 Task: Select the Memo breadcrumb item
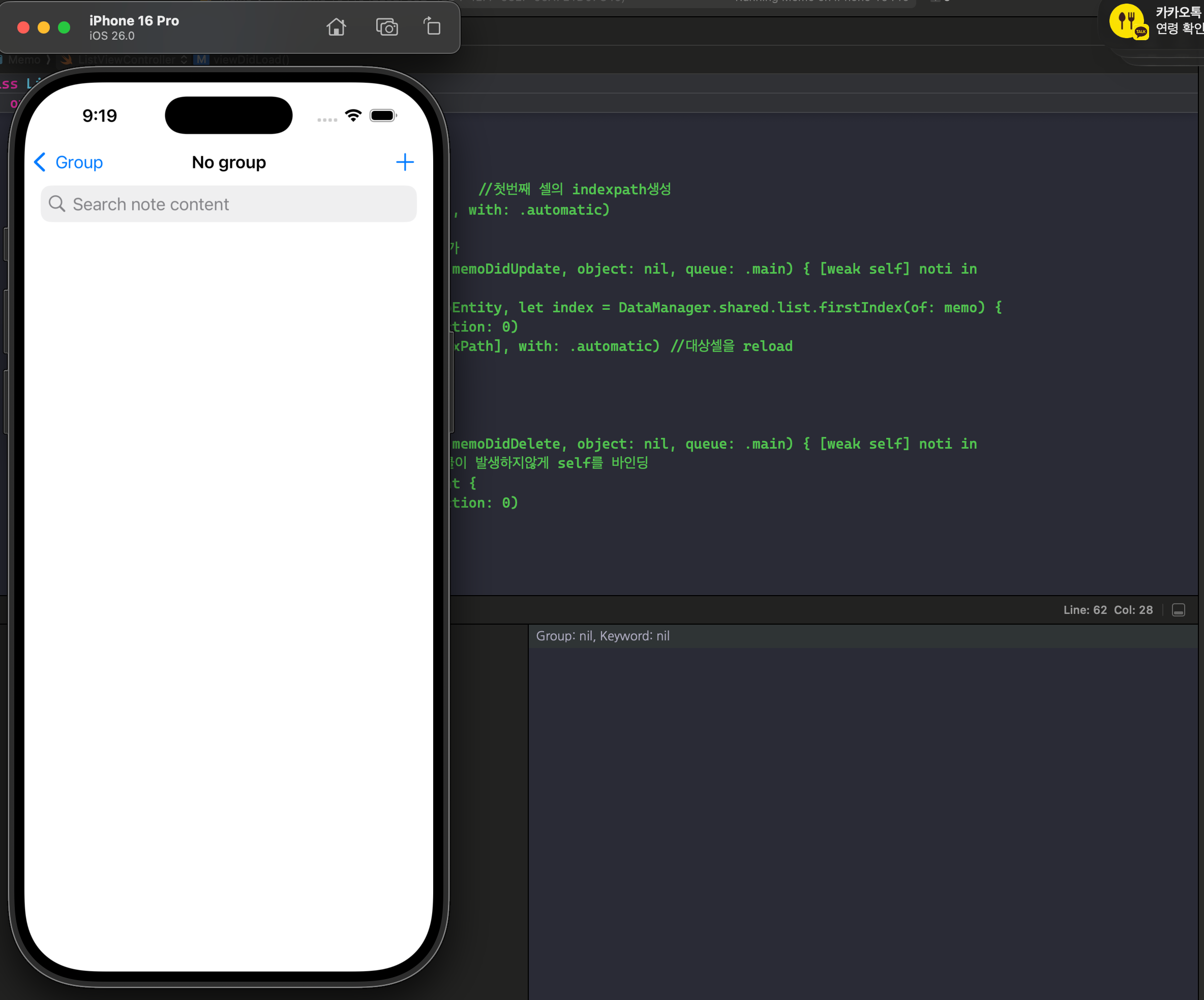24,60
